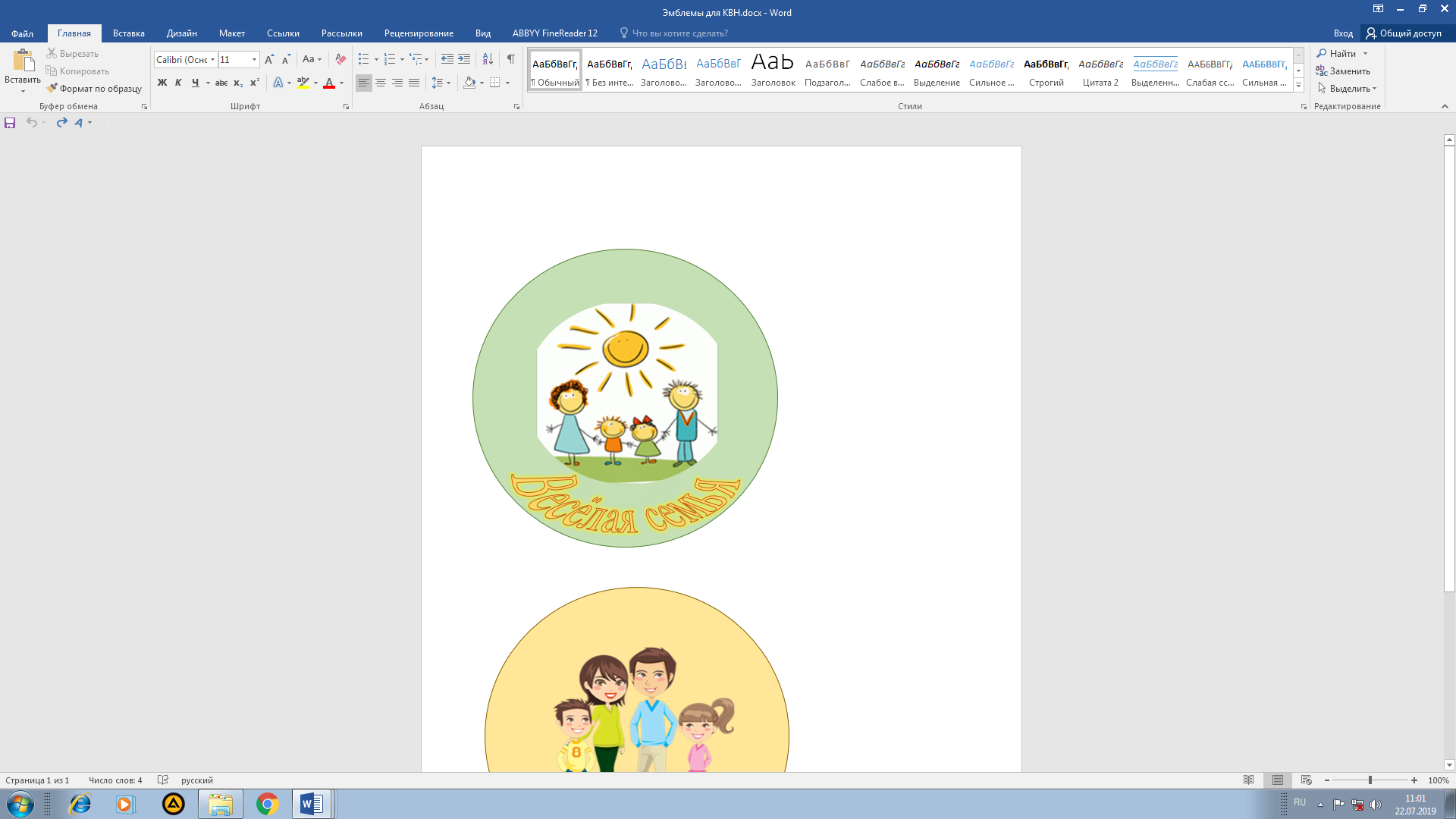Image resolution: width=1456 pixels, height=819 pixels.
Task: Apply the Обычный style
Action: (x=555, y=70)
